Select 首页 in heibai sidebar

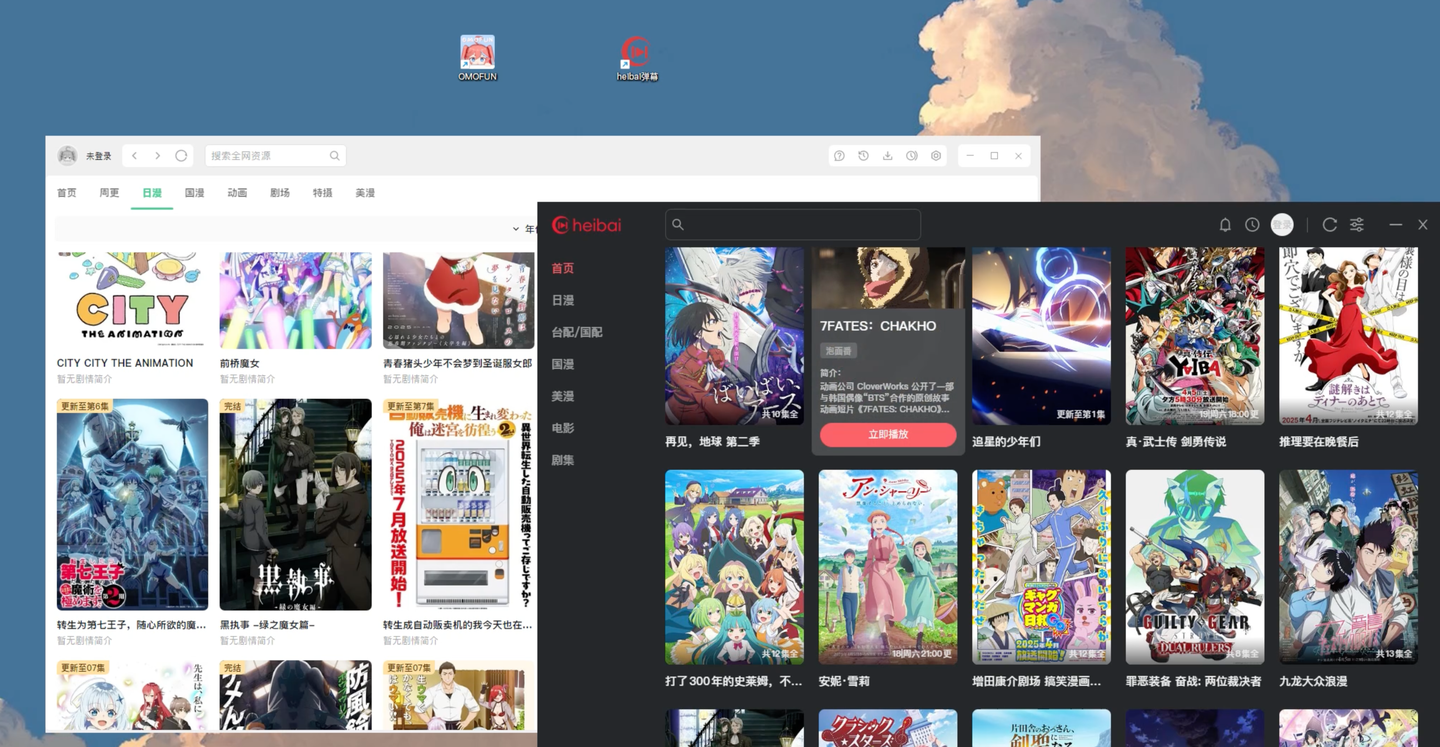[x=563, y=268]
